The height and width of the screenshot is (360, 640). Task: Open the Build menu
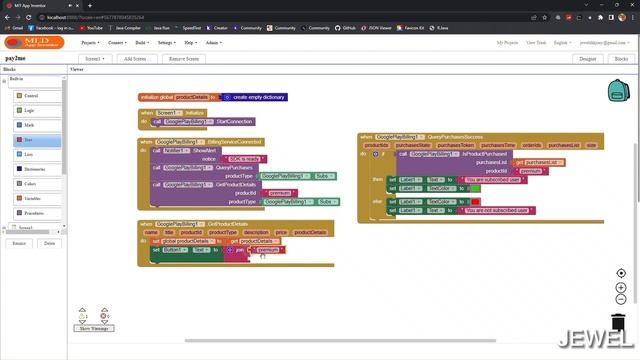pos(142,42)
